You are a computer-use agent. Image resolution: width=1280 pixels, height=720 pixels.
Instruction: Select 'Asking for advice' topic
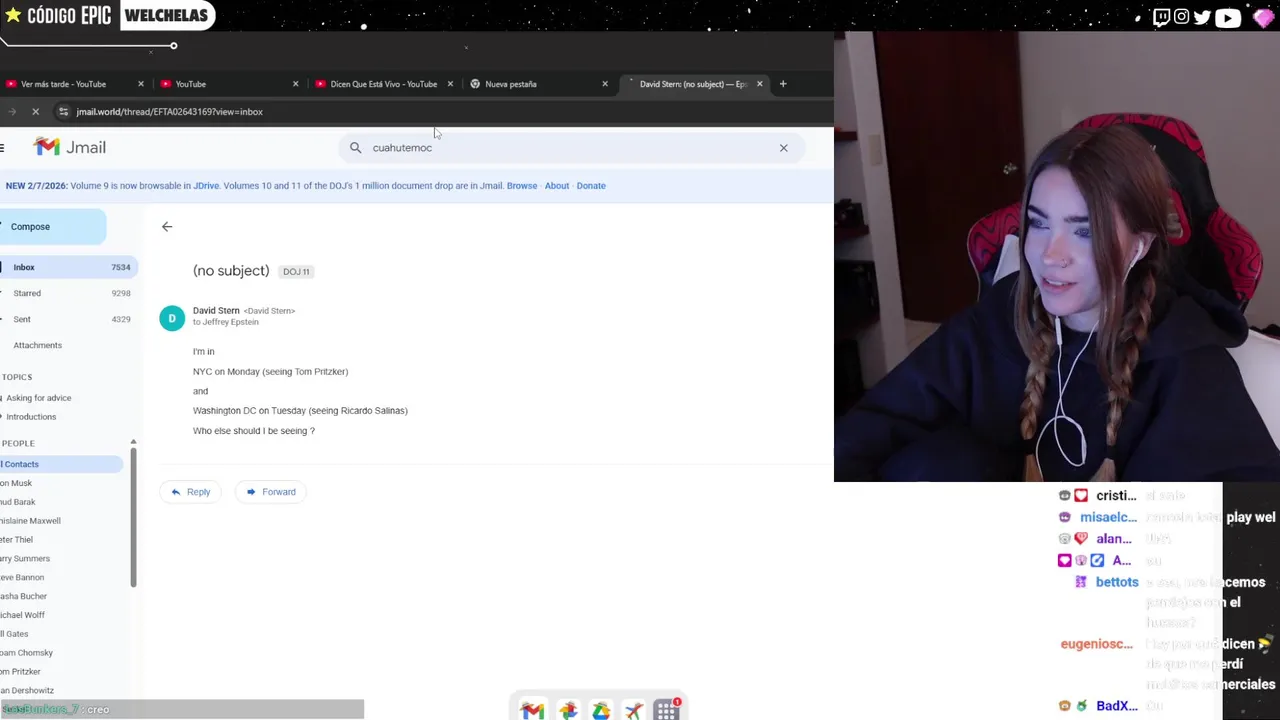click(38, 398)
